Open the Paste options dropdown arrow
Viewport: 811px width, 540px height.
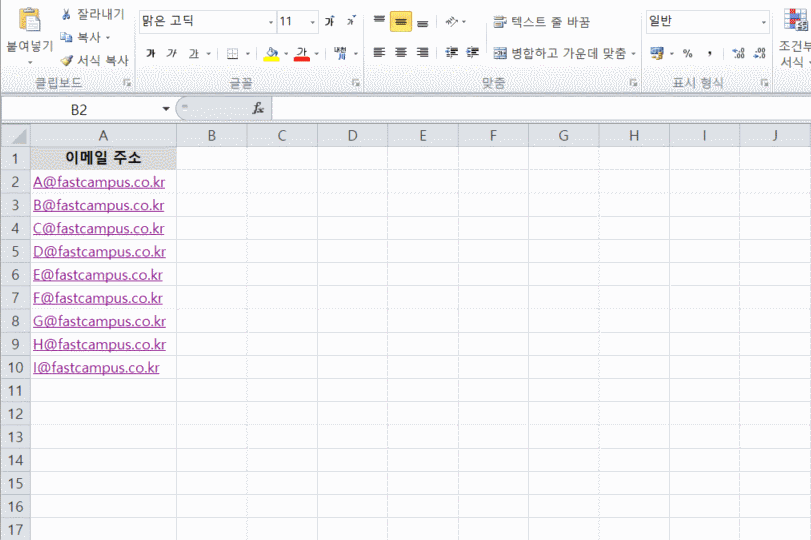[x=29, y=63]
